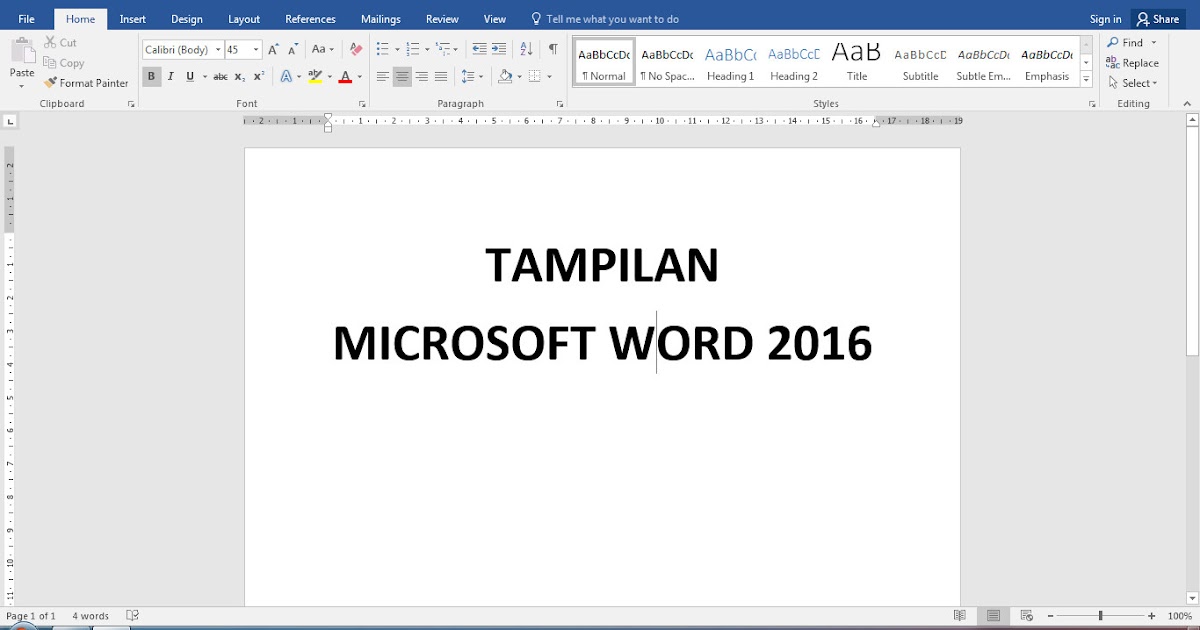
Task: Apply paragraph shading paint bucket
Action: click(x=505, y=77)
